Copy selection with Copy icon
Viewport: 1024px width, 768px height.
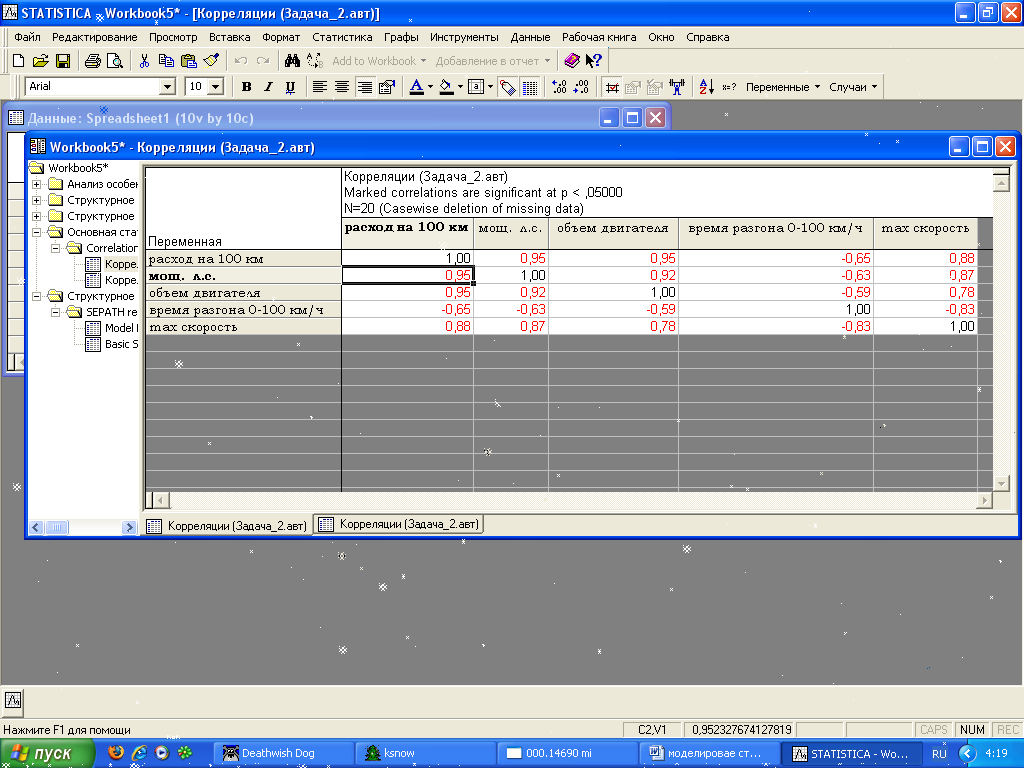point(167,61)
